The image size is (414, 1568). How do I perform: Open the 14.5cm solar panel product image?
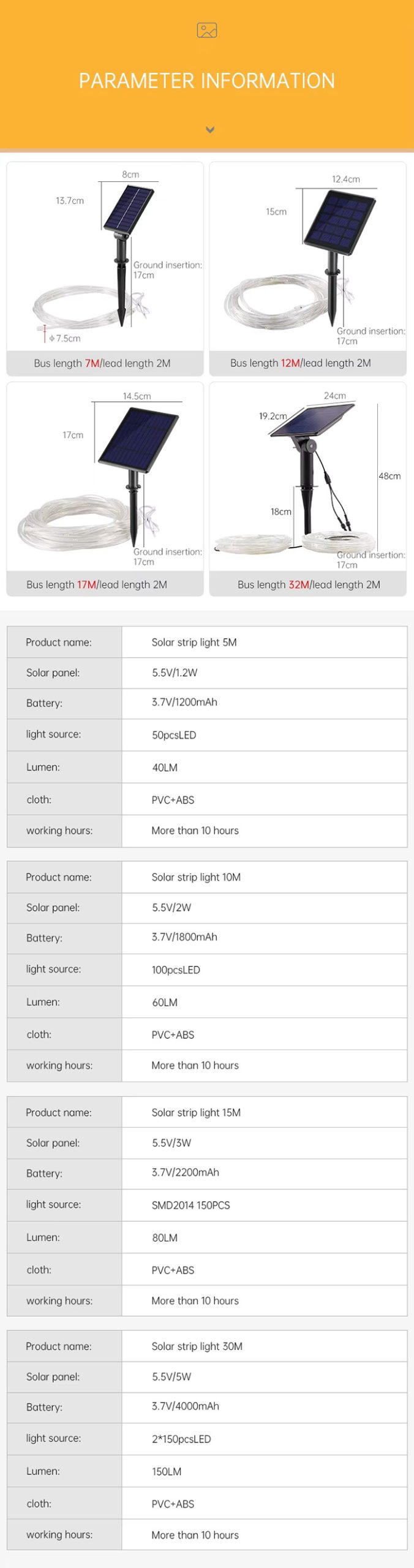click(105, 477)
